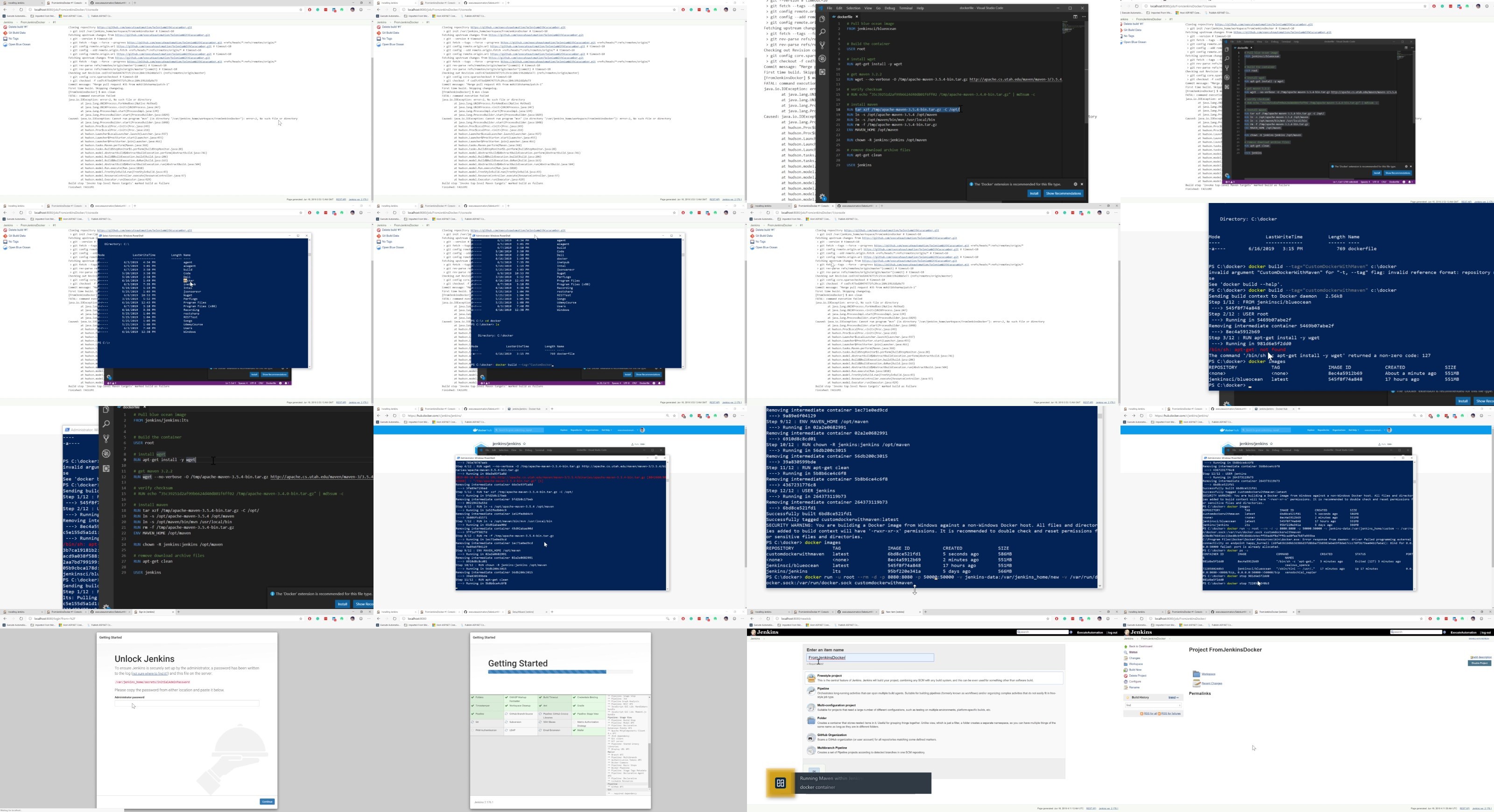Screen dimensions: 1494x812
Task: Split the editor via icon beside dockerfile tab row
Action: pyautogui.click(x=1075, y=17)
